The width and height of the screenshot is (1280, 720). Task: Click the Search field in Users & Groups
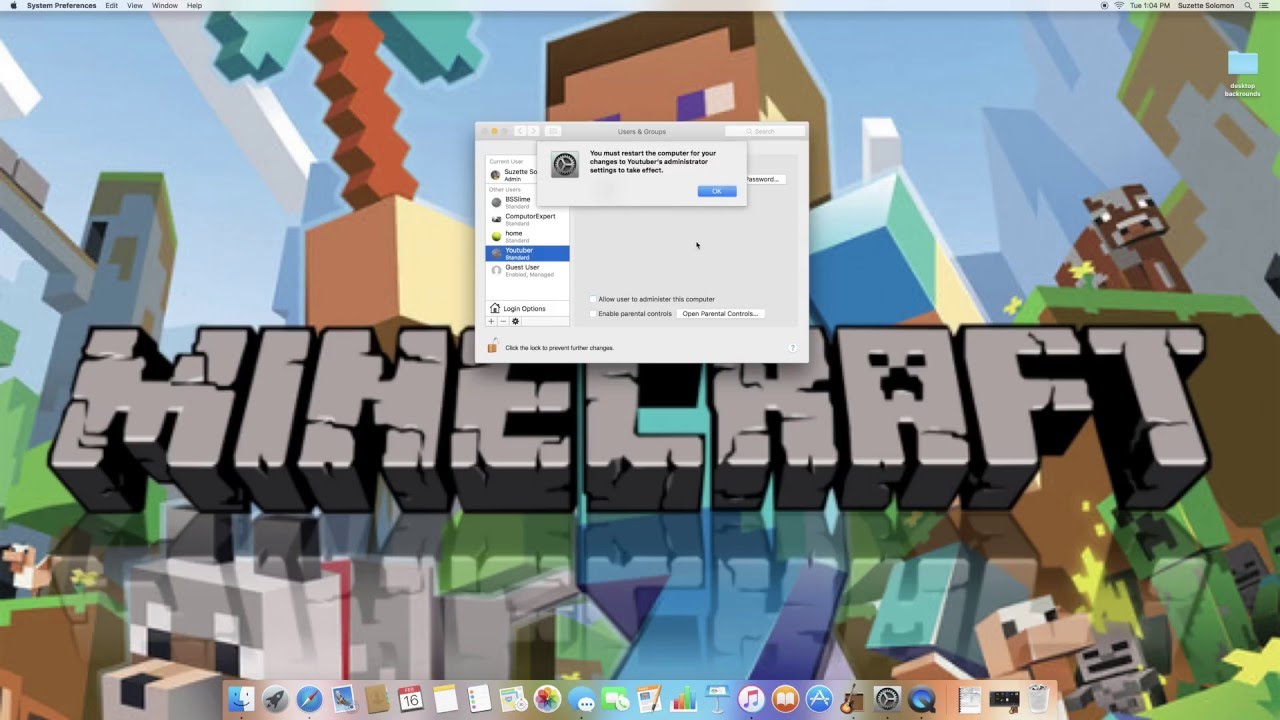[x=765, y=131]
